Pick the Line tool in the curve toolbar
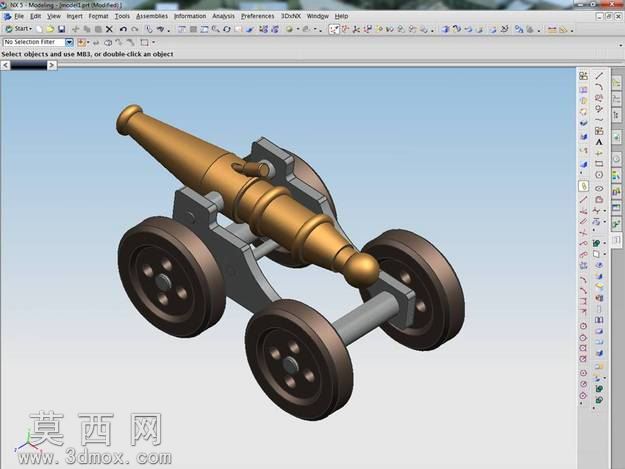Viewport: 625px width, 469px height. click(x=599, y=76)
